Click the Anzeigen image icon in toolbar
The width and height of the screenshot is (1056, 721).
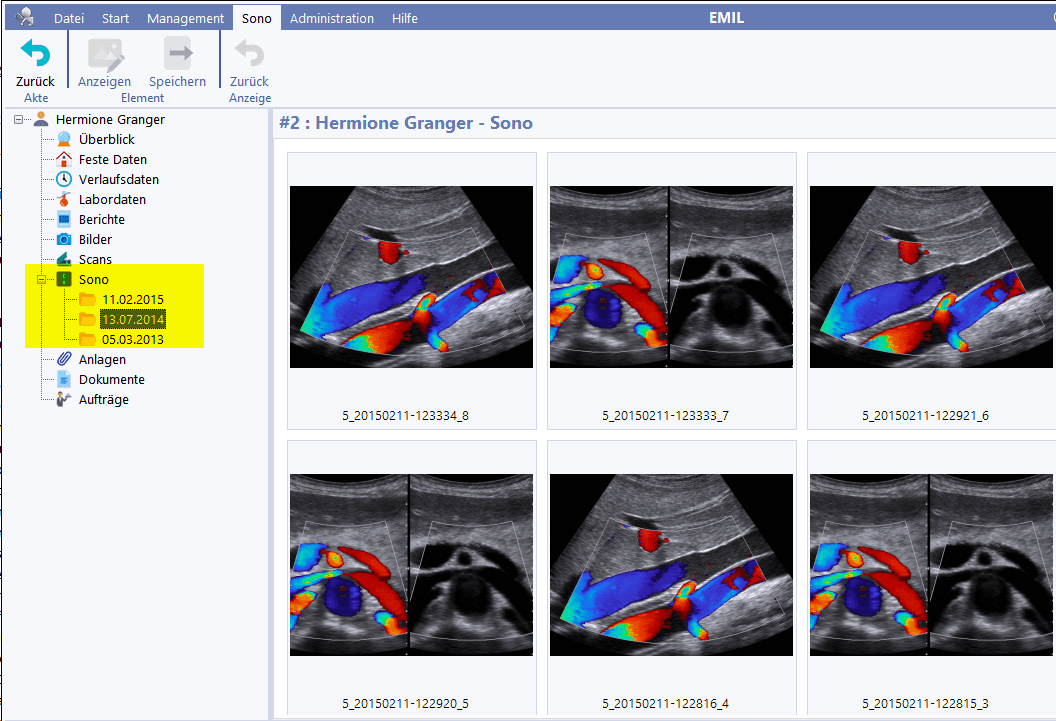[105, 54]
